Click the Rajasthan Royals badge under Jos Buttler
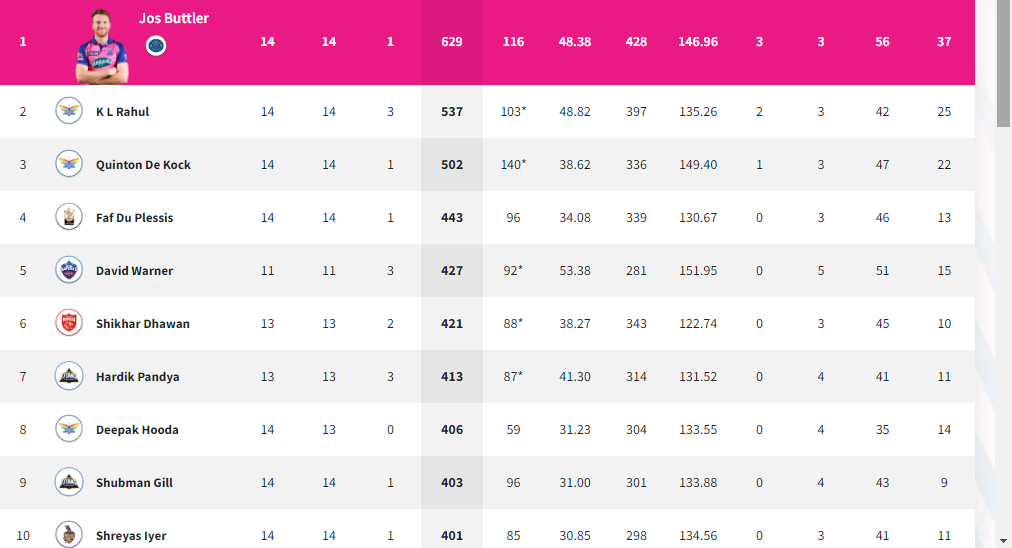 156,46
